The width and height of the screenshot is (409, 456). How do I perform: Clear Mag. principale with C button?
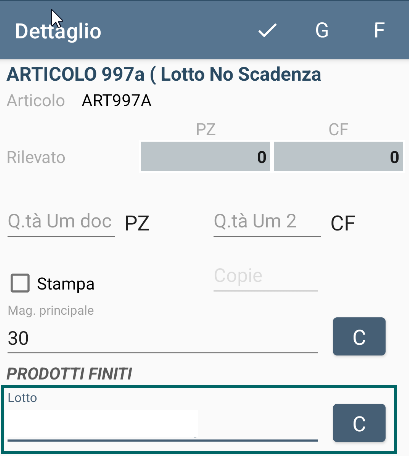359,336
